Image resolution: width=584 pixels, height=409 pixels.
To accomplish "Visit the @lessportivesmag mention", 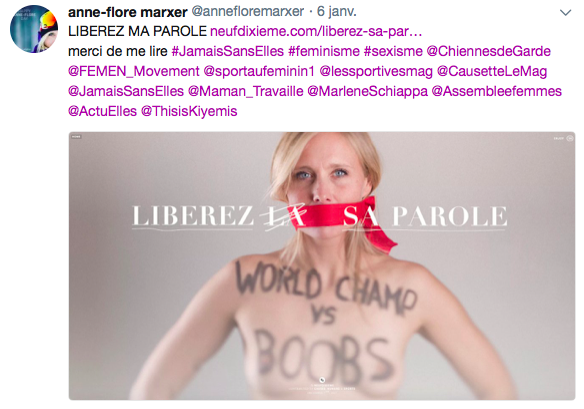I will (x=376, y=71).
